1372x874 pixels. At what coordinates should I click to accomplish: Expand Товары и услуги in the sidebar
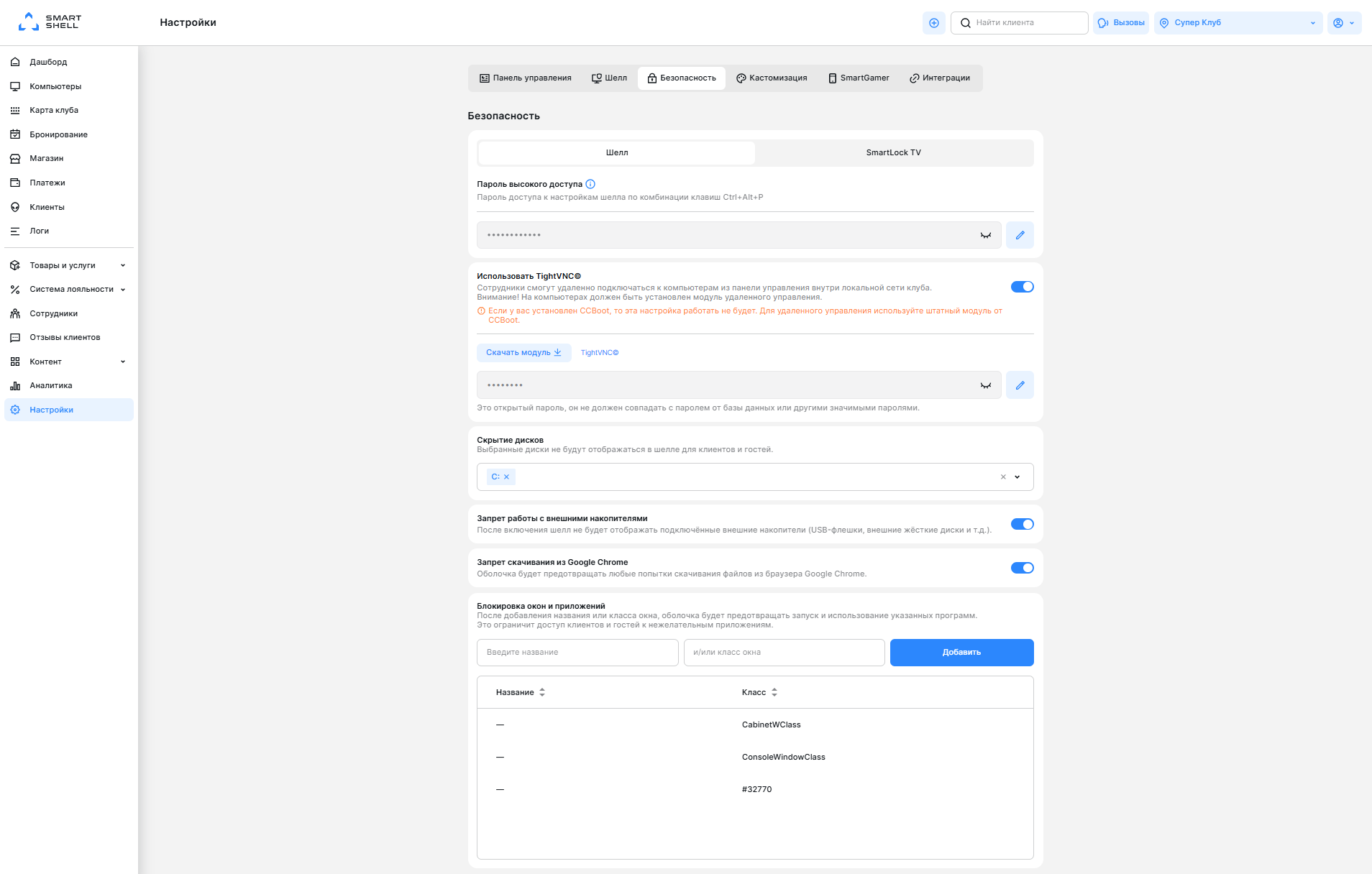[x=69, y=265]
